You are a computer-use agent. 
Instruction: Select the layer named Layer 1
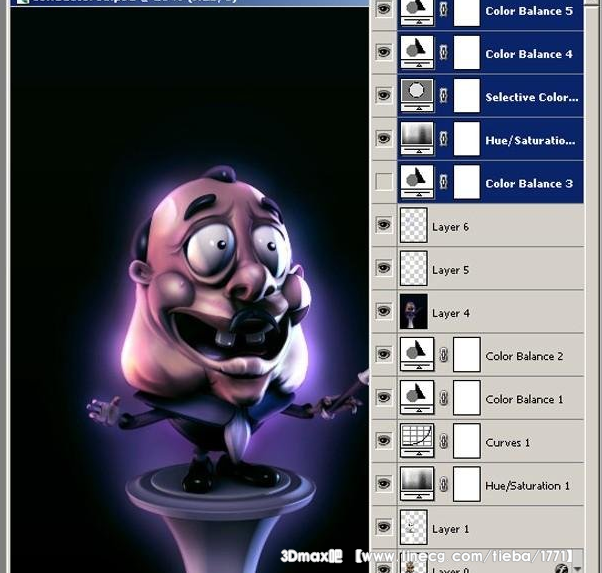450,529
